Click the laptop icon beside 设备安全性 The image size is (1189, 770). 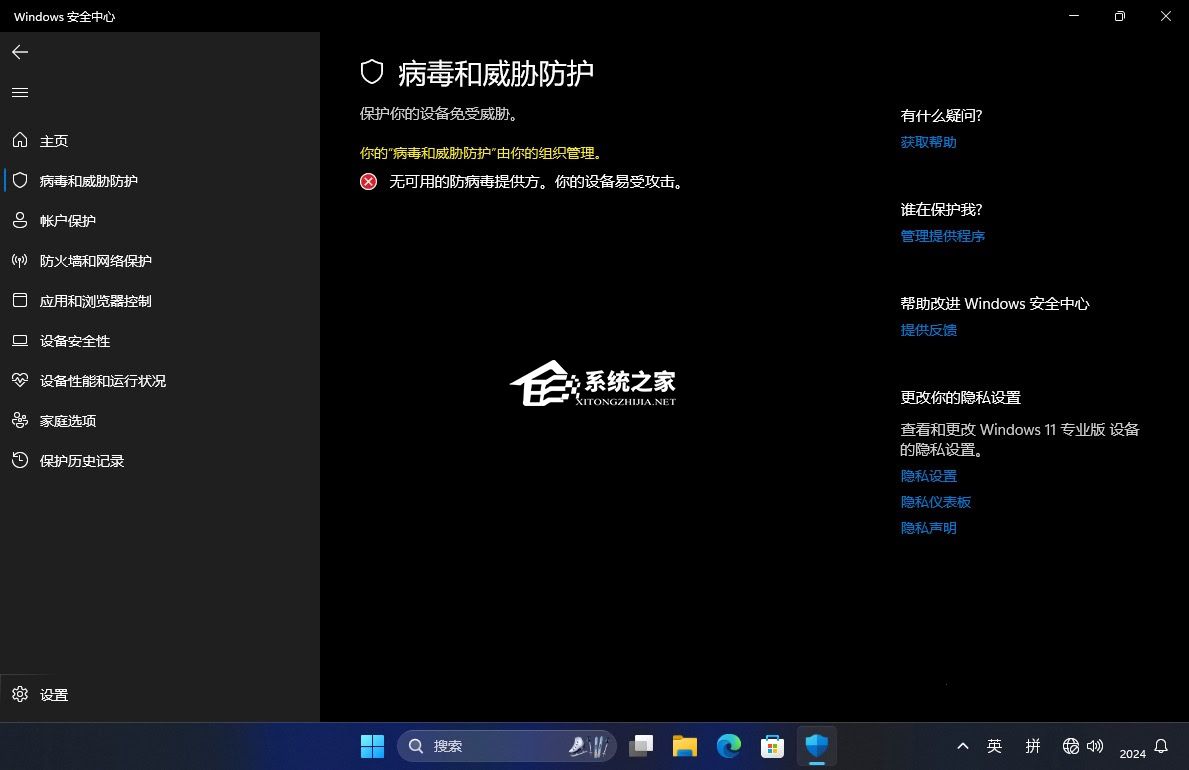coord(20,341)
